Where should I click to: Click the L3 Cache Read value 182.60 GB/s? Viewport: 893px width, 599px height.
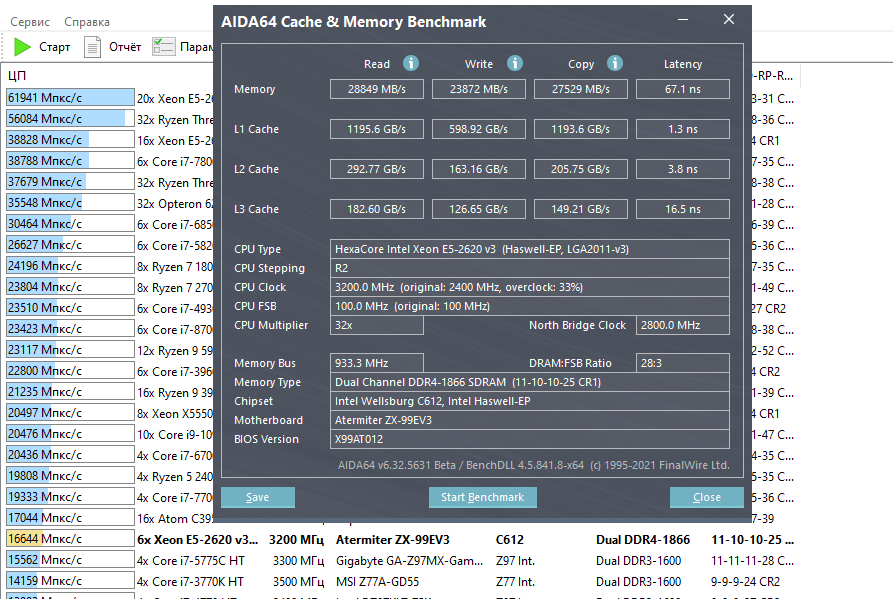376,209
